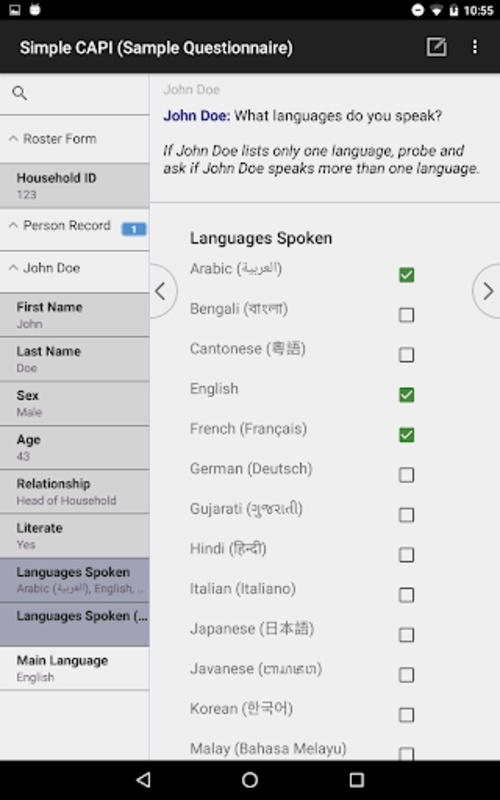This screenshot has width=500, height=800.
Task: Select the Hindi language option label
Action: pyautogui.click(x=228, y=549)
